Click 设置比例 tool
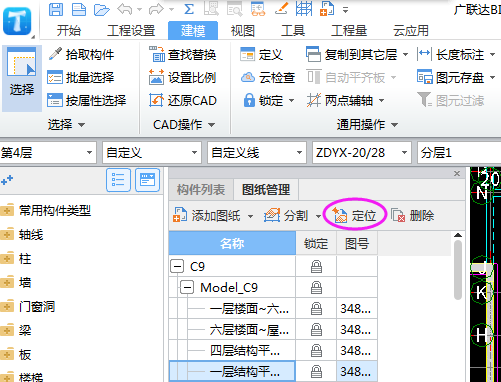Viewport: 501px width, 382px height. [x=183, y=77]
